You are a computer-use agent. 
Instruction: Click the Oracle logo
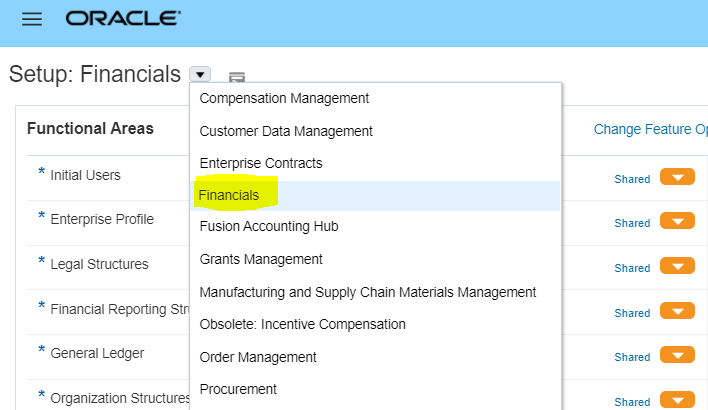123,19
